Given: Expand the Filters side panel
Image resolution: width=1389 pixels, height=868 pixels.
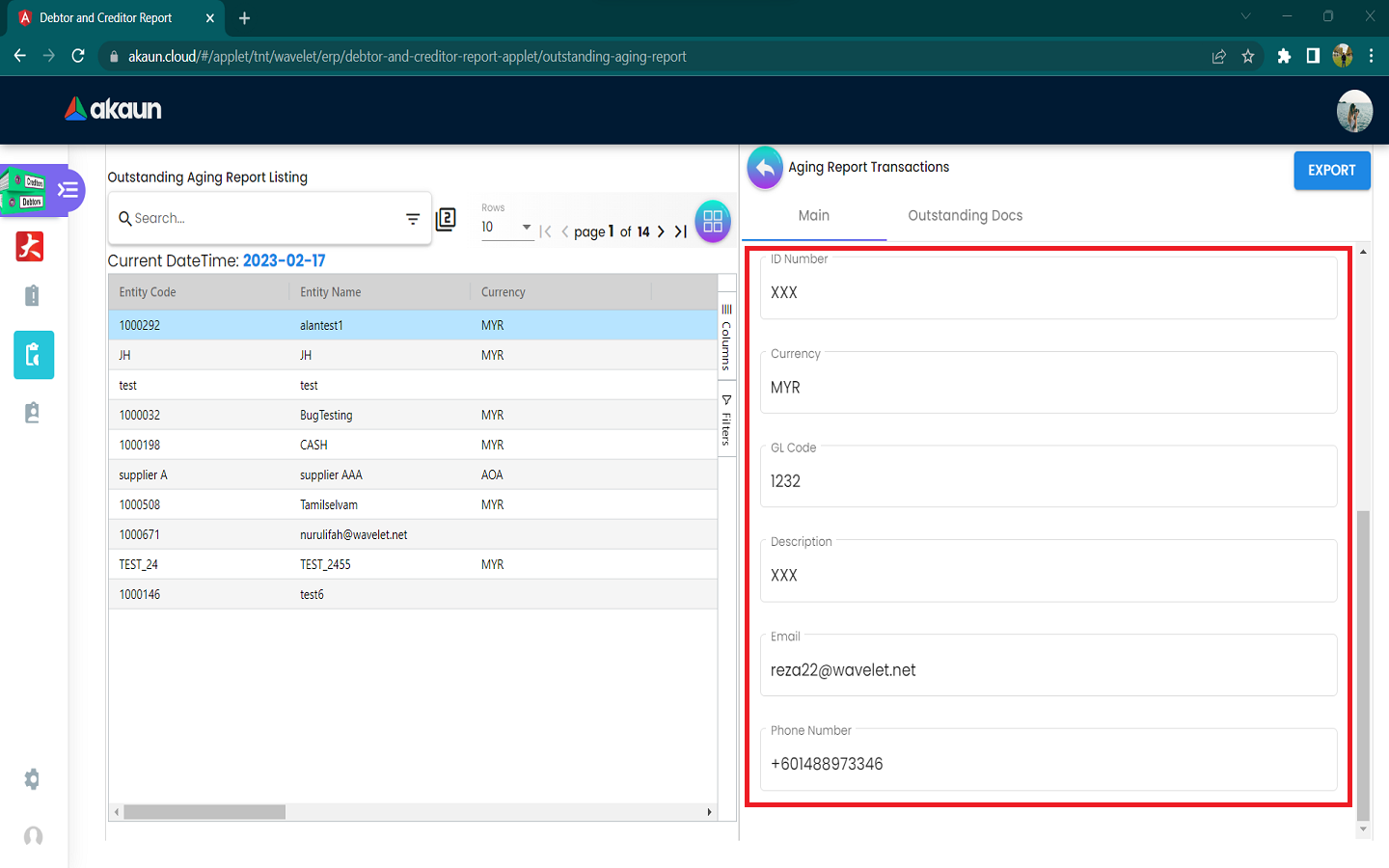Looking at the screenshot, I should click(726, 420).
